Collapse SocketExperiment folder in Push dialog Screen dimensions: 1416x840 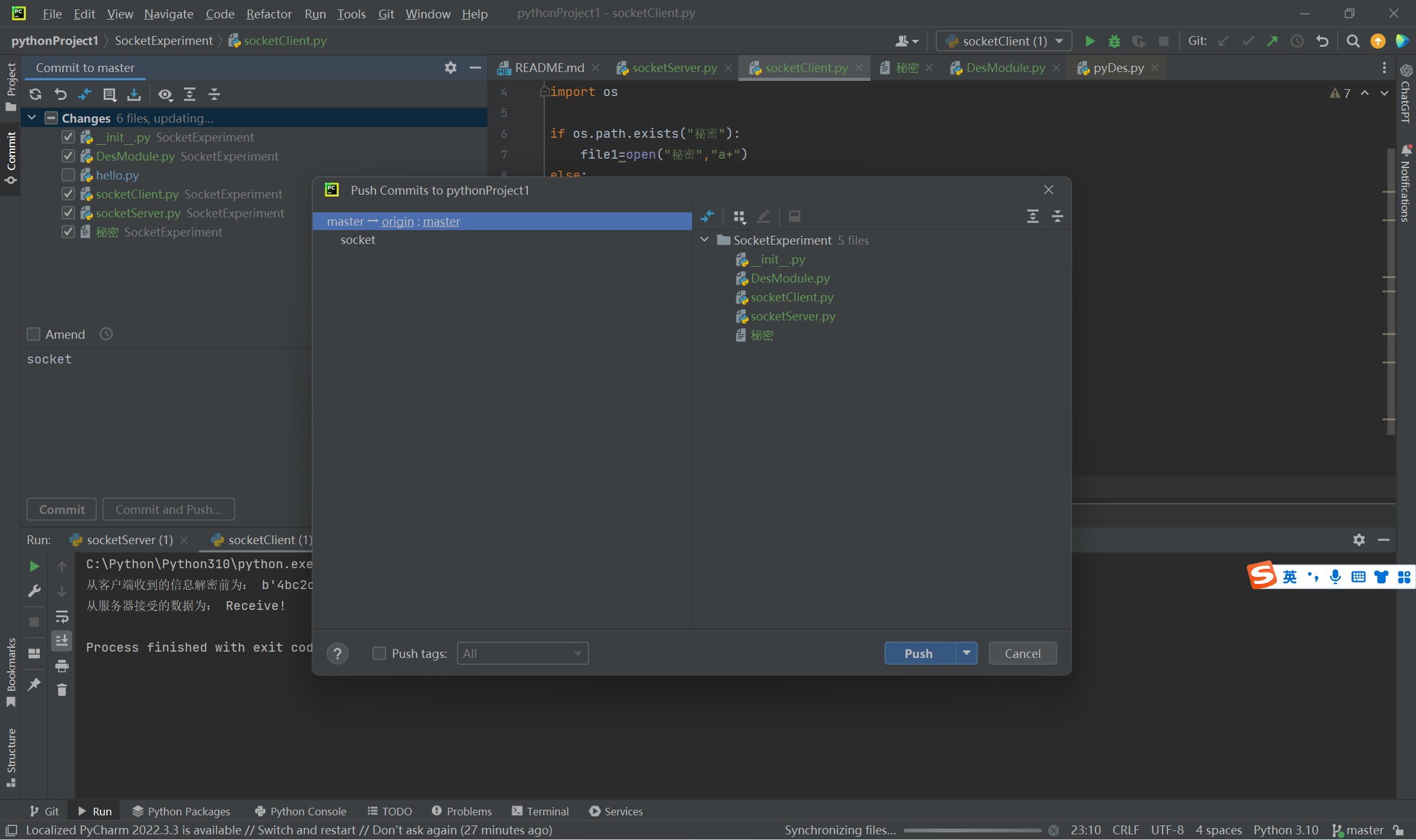[x=704, y=240]
